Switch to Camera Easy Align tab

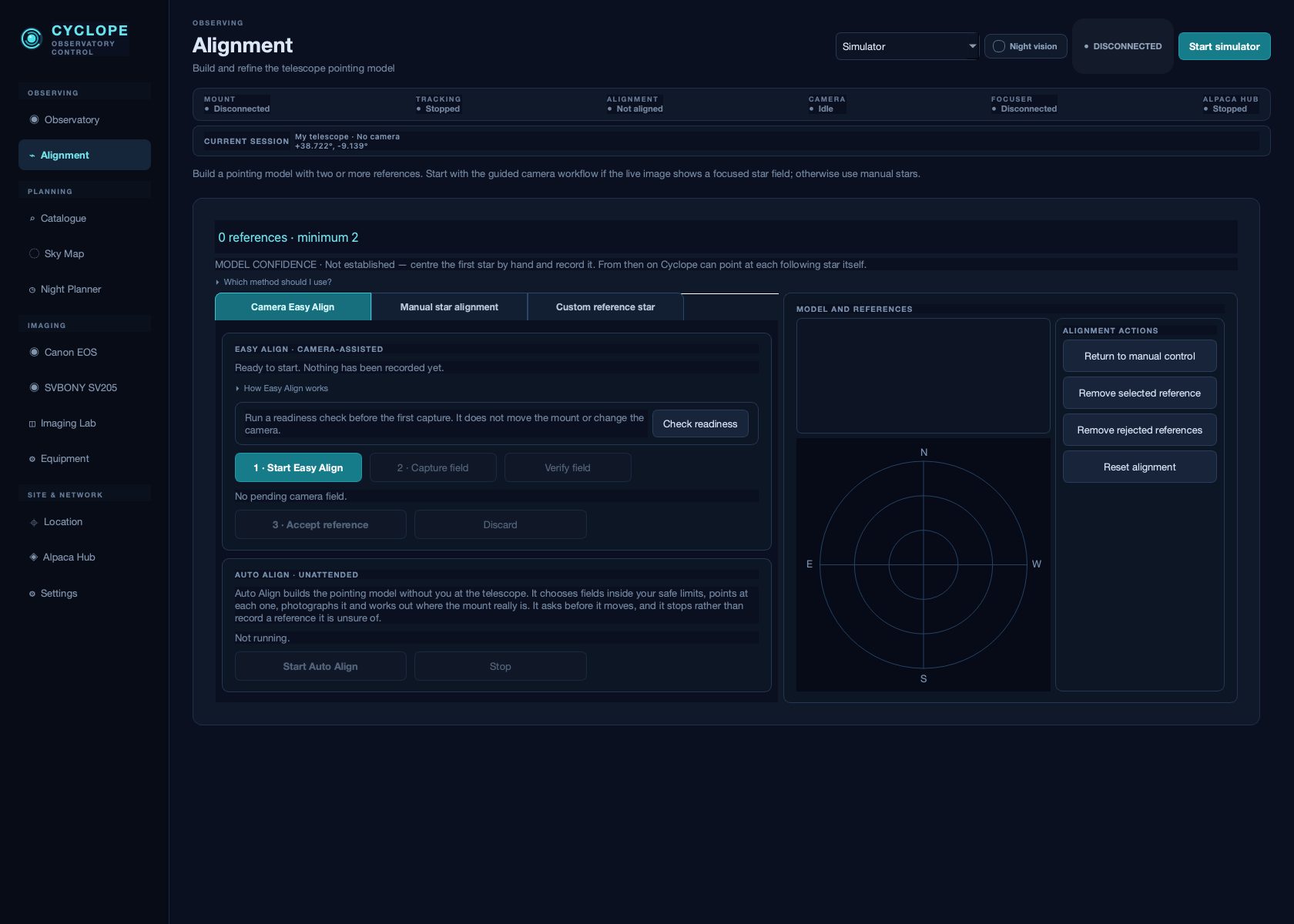(x=293, y=306)
